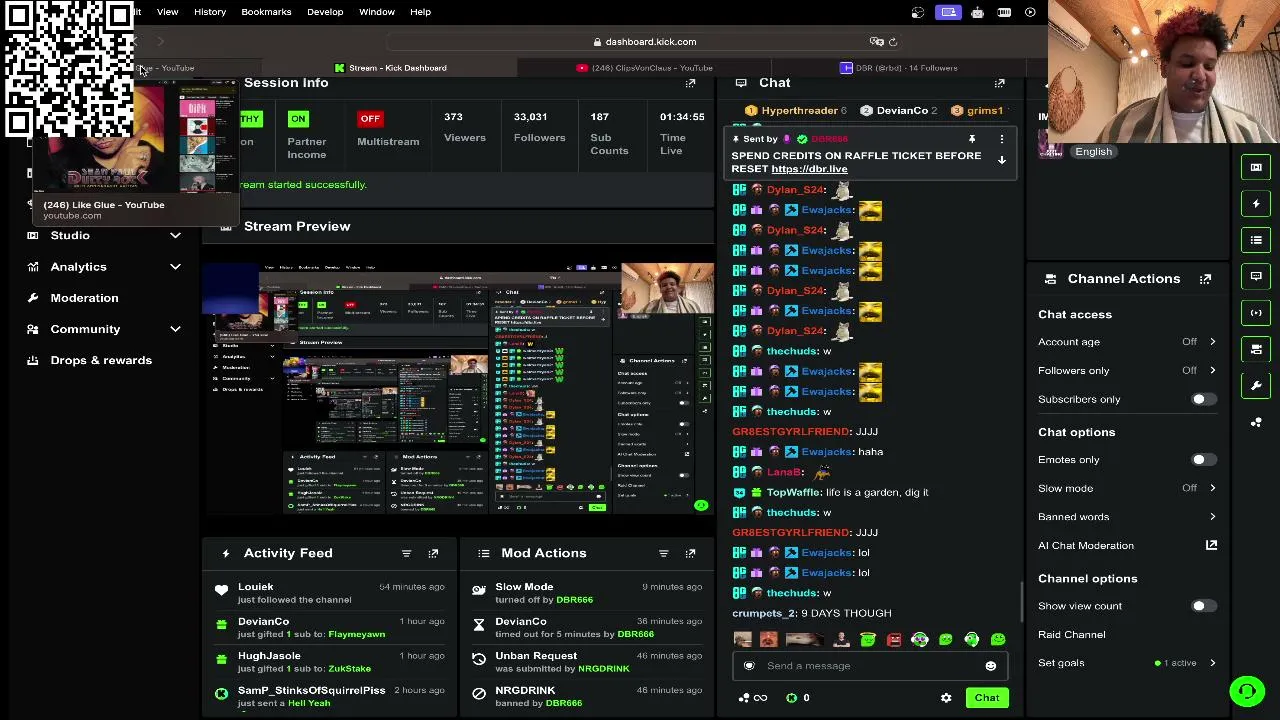Pop out the Channel Actions panel
Screen dimensions: 1280x720
point(1205,279)
